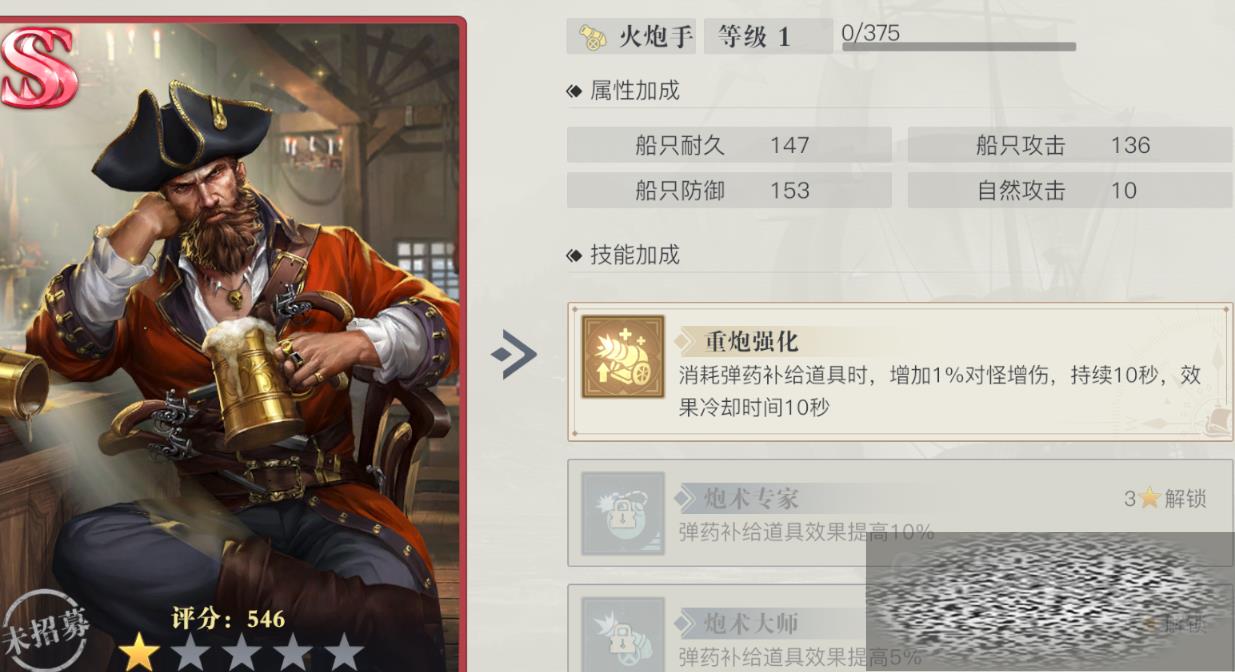This screenshot has width=1235, height=672.
Task: Click the 船只耐久 147 stat box
Action: coord(729,145)
